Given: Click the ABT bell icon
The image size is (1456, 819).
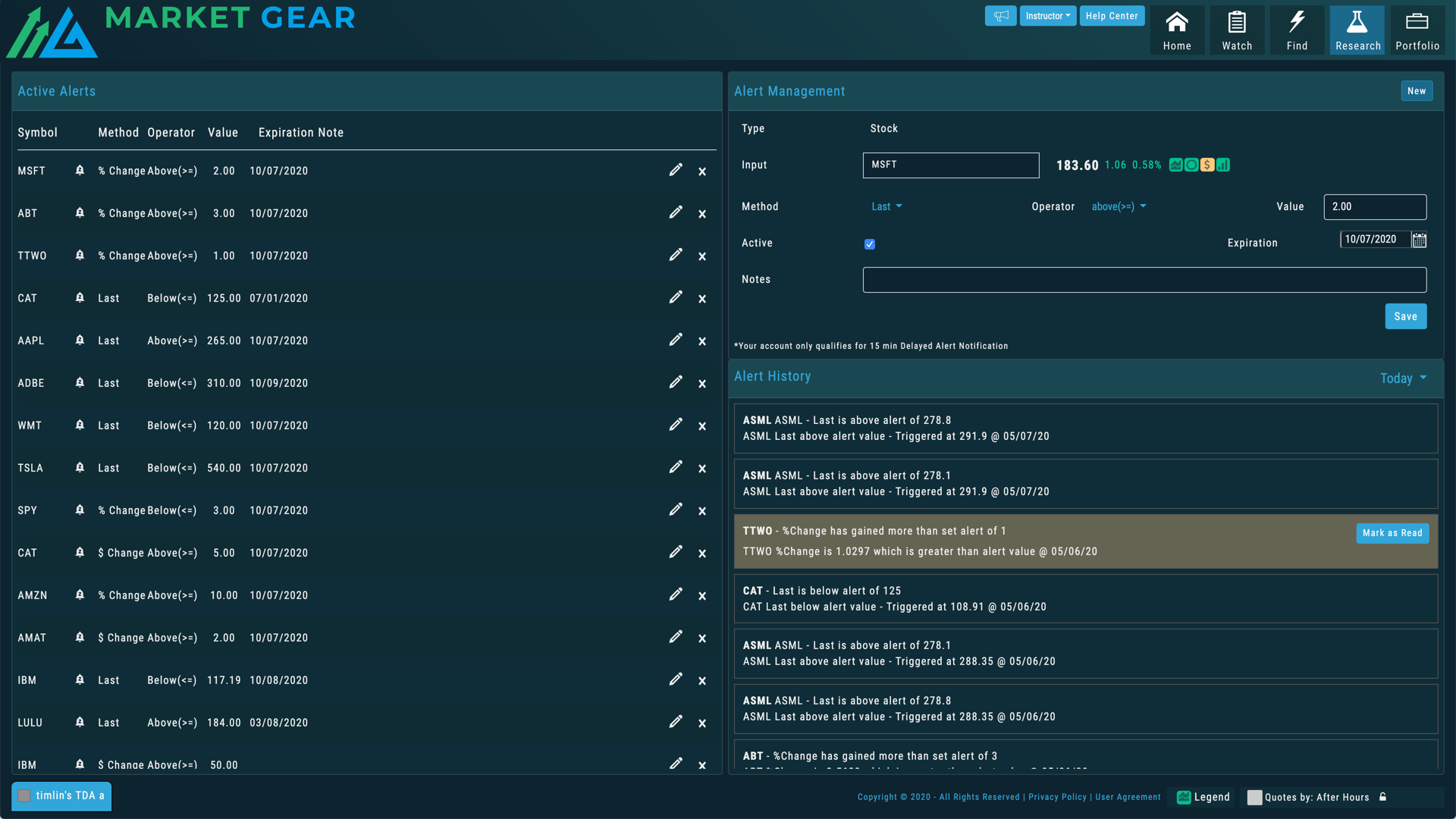Looking at the screenshot, I should click(x=80, y=213).
